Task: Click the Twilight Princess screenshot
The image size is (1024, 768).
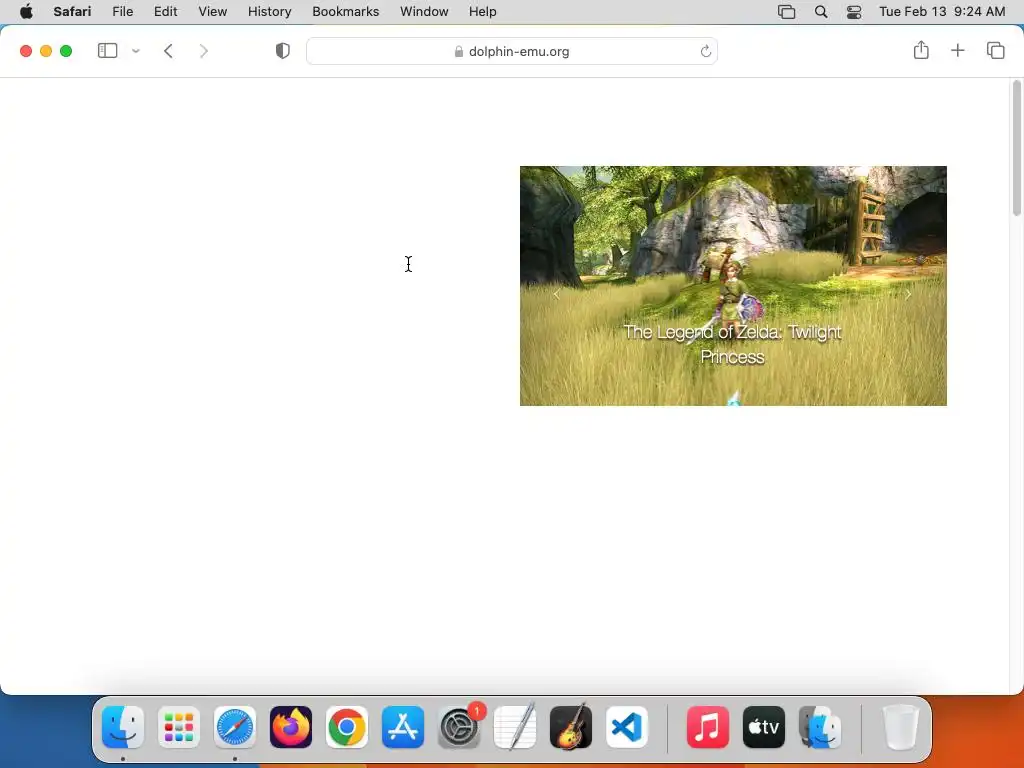Action: point(733,286)
